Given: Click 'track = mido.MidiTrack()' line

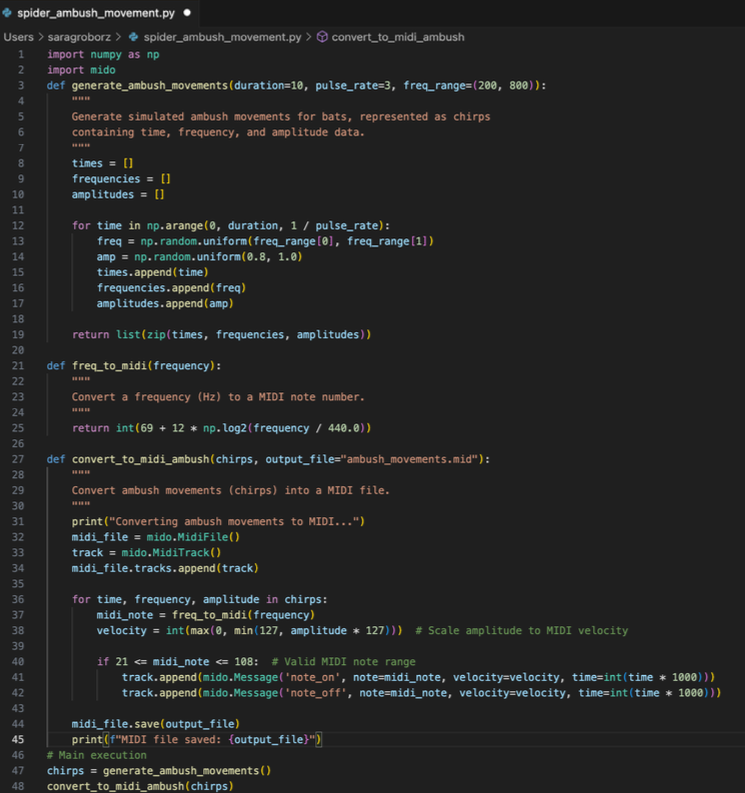Looking at the screenshot, I should (147, 553).
